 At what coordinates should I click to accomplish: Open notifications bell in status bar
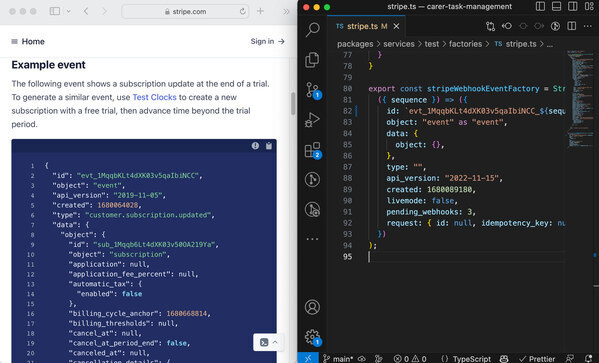pyautogui.click(x=589, y=359)
